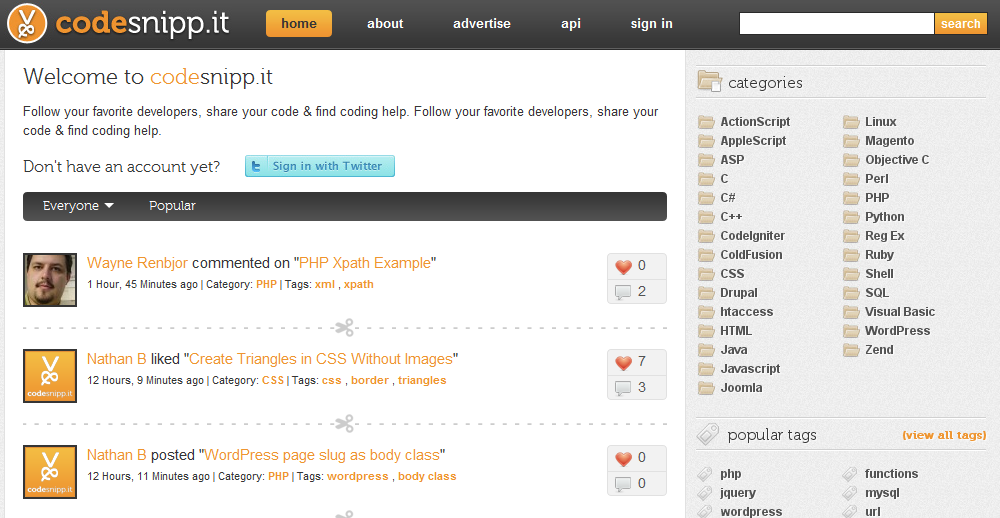The height and width of the screenshot is (518, 1000).
Task: Open the about page
Action: 385,24
